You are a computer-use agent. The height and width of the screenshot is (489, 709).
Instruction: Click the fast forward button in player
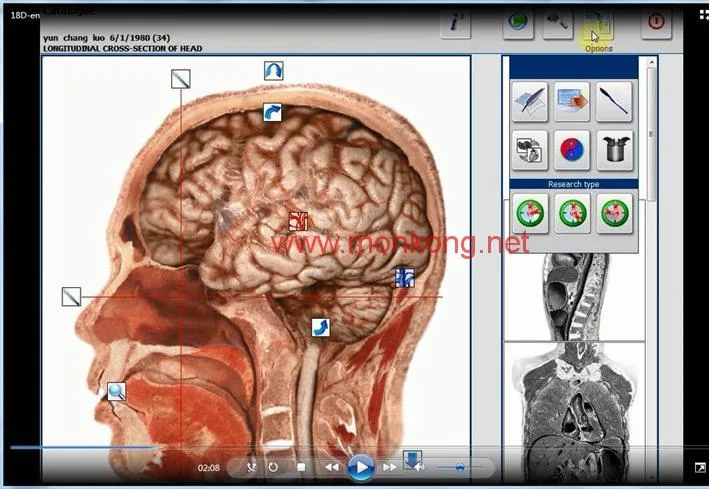click(x=389, y=467)
